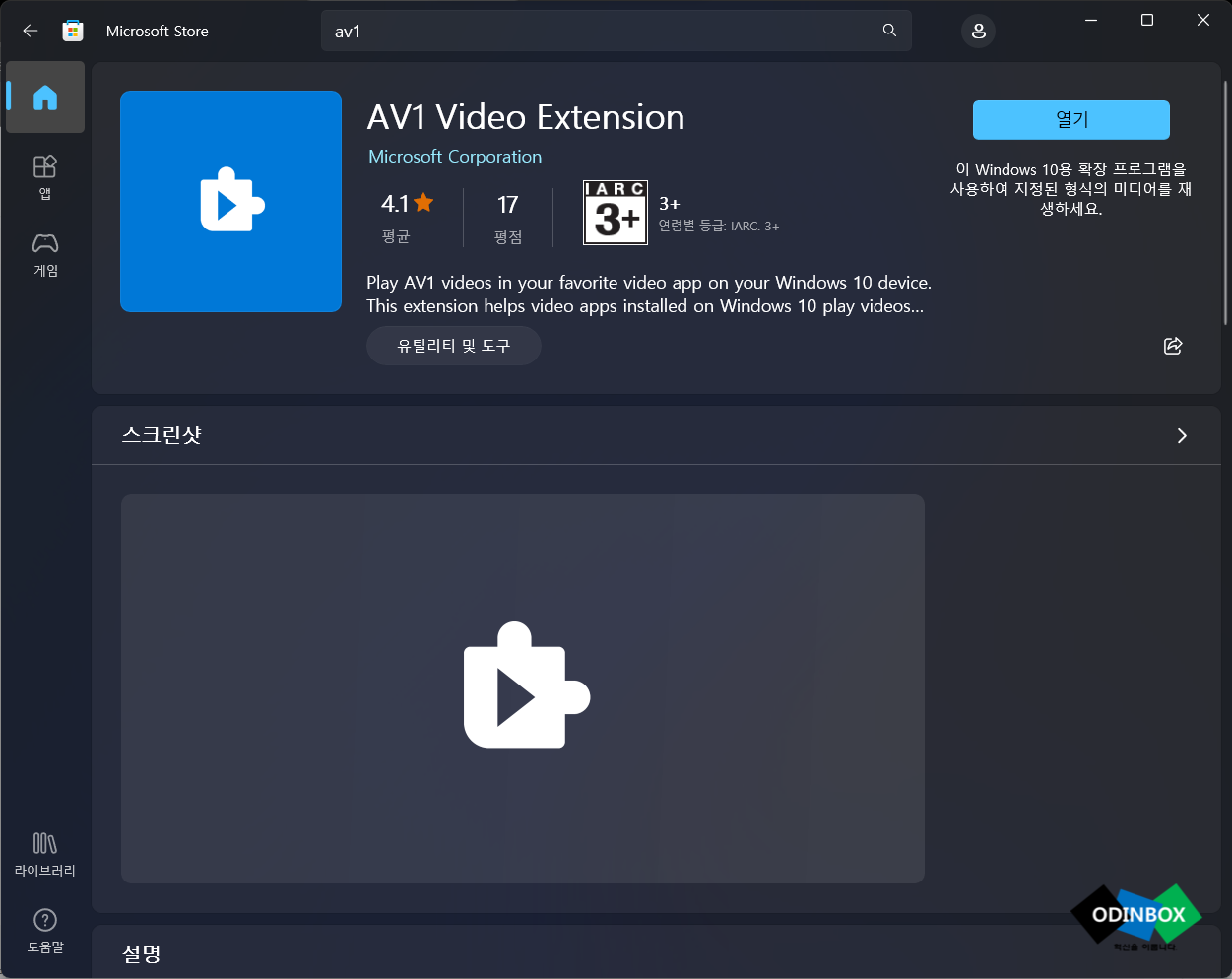
Task: Click the 유틸리티 및 도구 category tag
Action: pos(453,346)
